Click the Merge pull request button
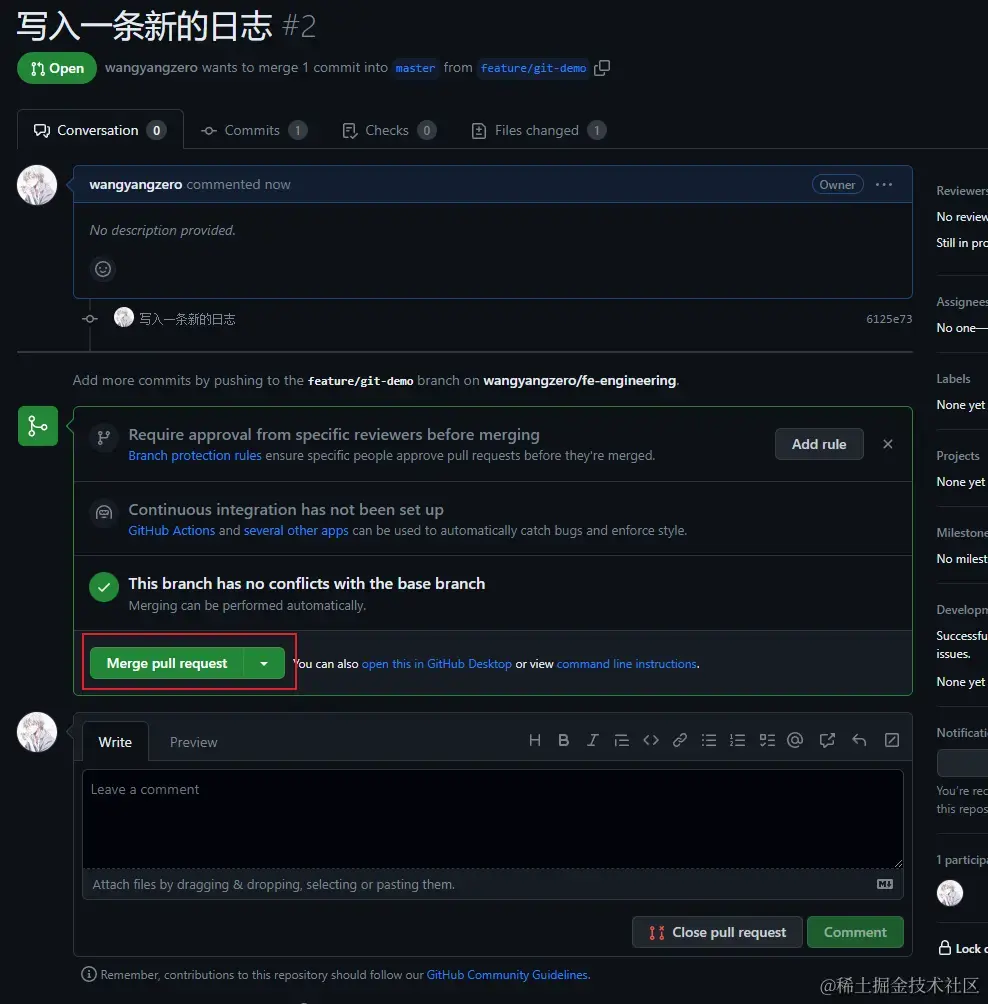988x1004 pixels. pos(166,663)
